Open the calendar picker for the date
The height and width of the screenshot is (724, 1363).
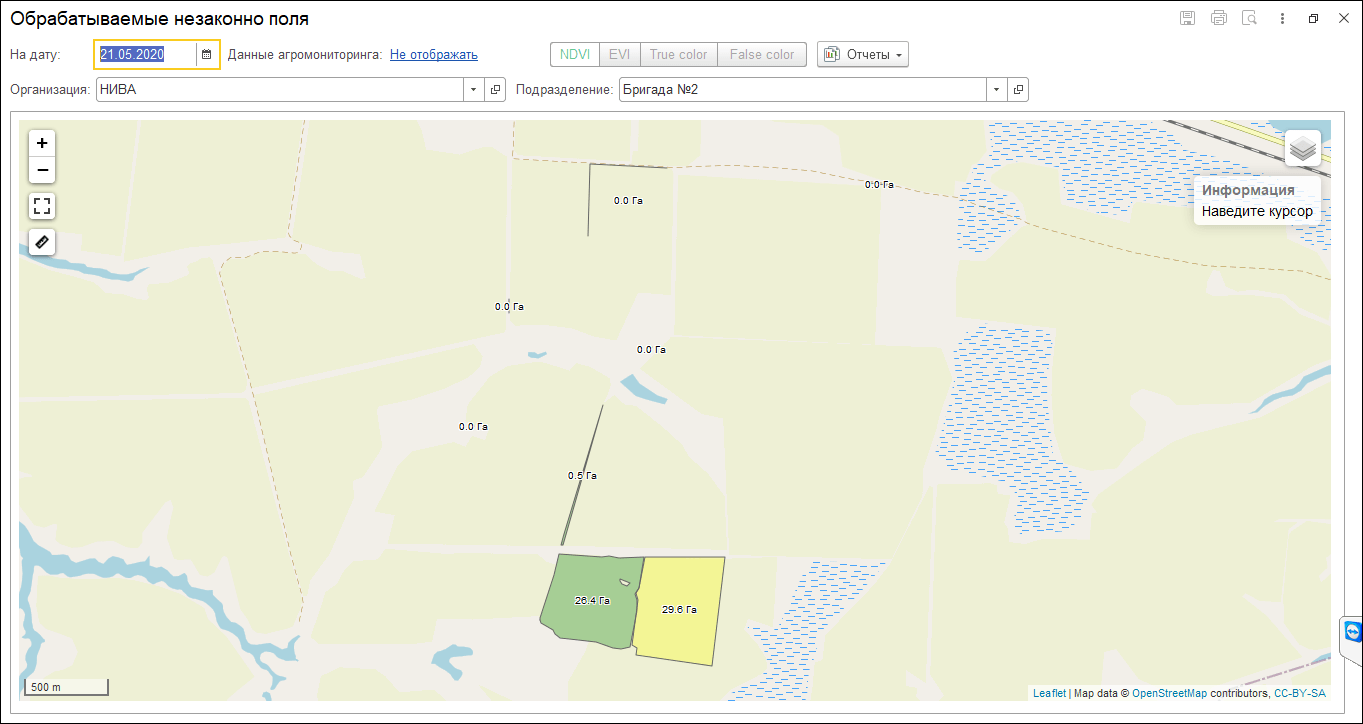tap(207, 54)
